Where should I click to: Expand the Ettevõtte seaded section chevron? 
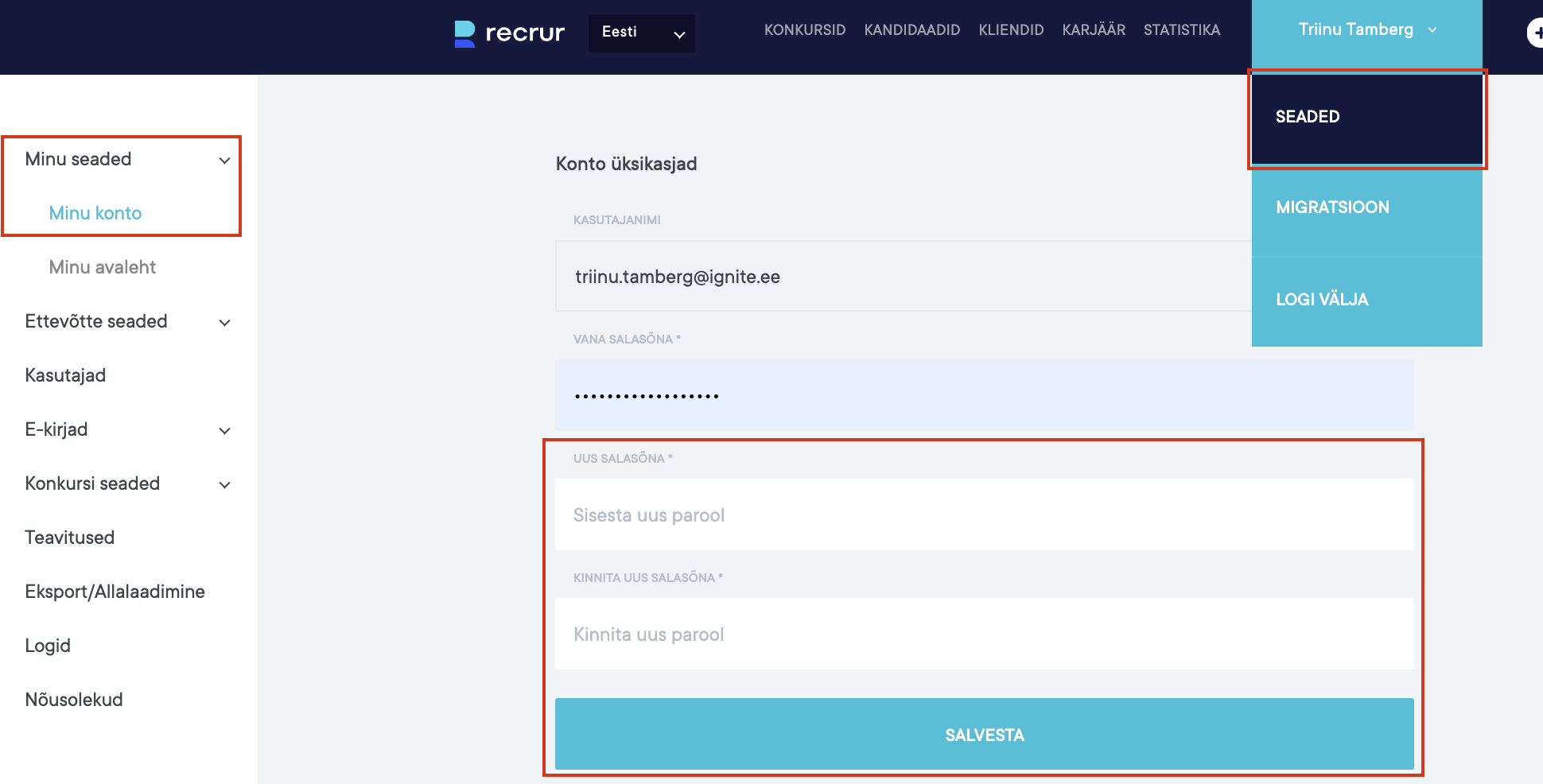[x=225, y=323]
